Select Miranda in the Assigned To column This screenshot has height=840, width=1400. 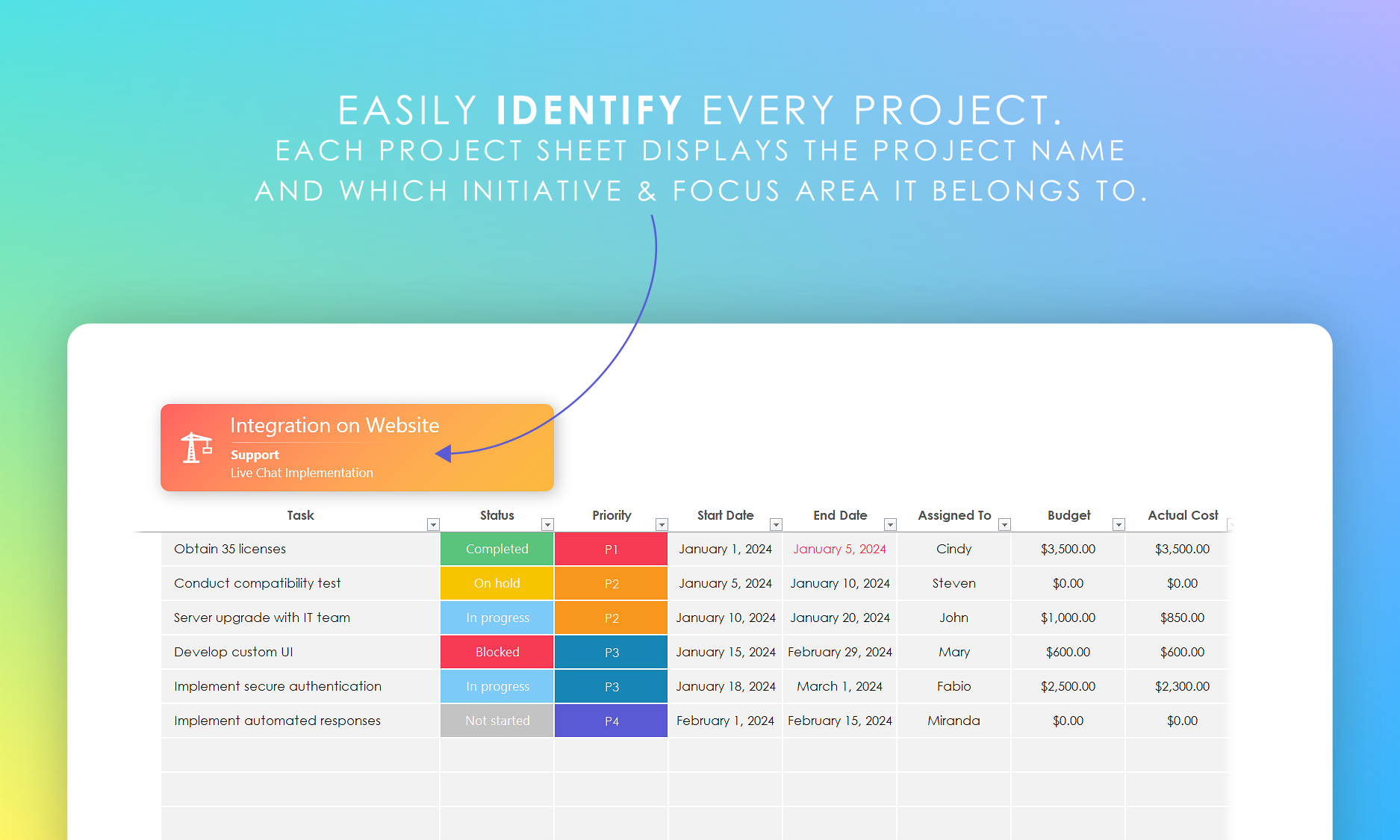[953, 721]
